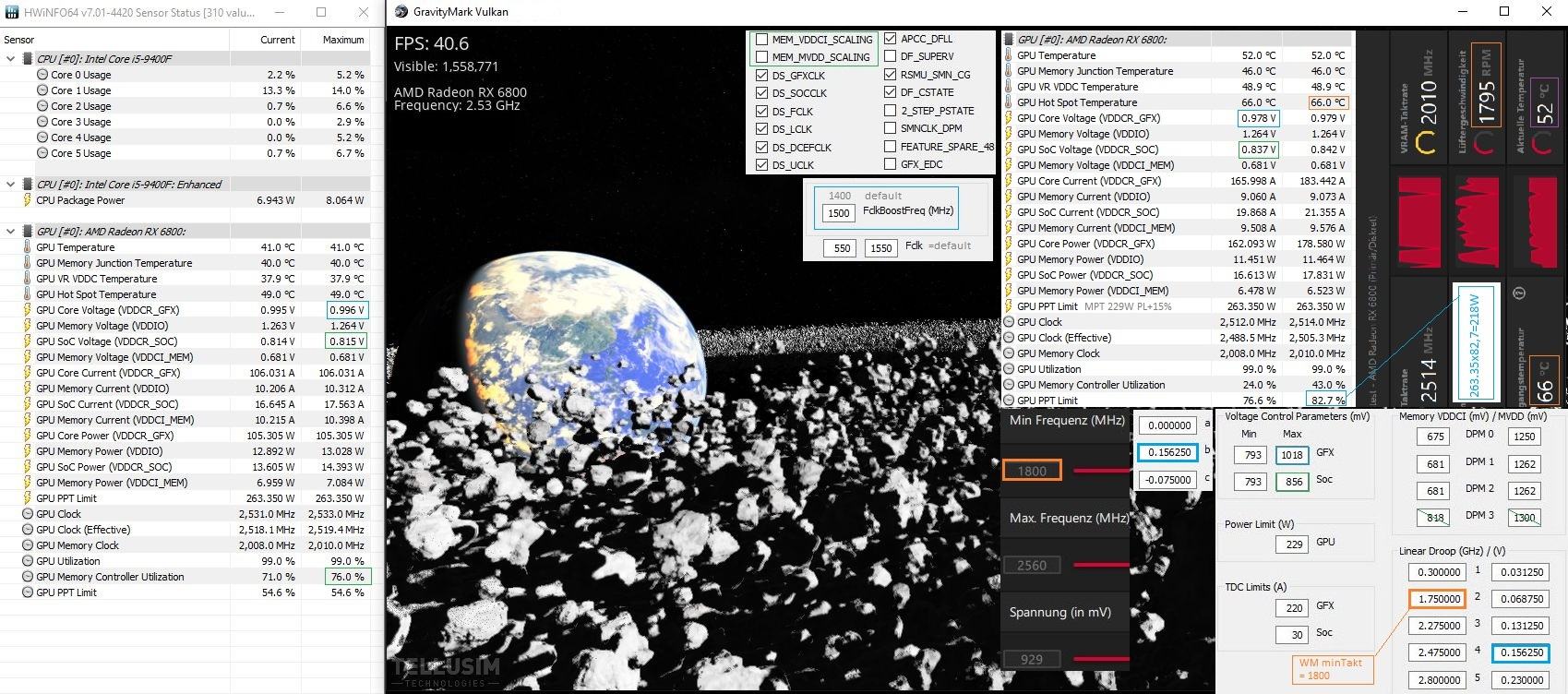Toggle the APCC_DFLL checkbox
The image size is (1568, 694).
pos(890,39)
